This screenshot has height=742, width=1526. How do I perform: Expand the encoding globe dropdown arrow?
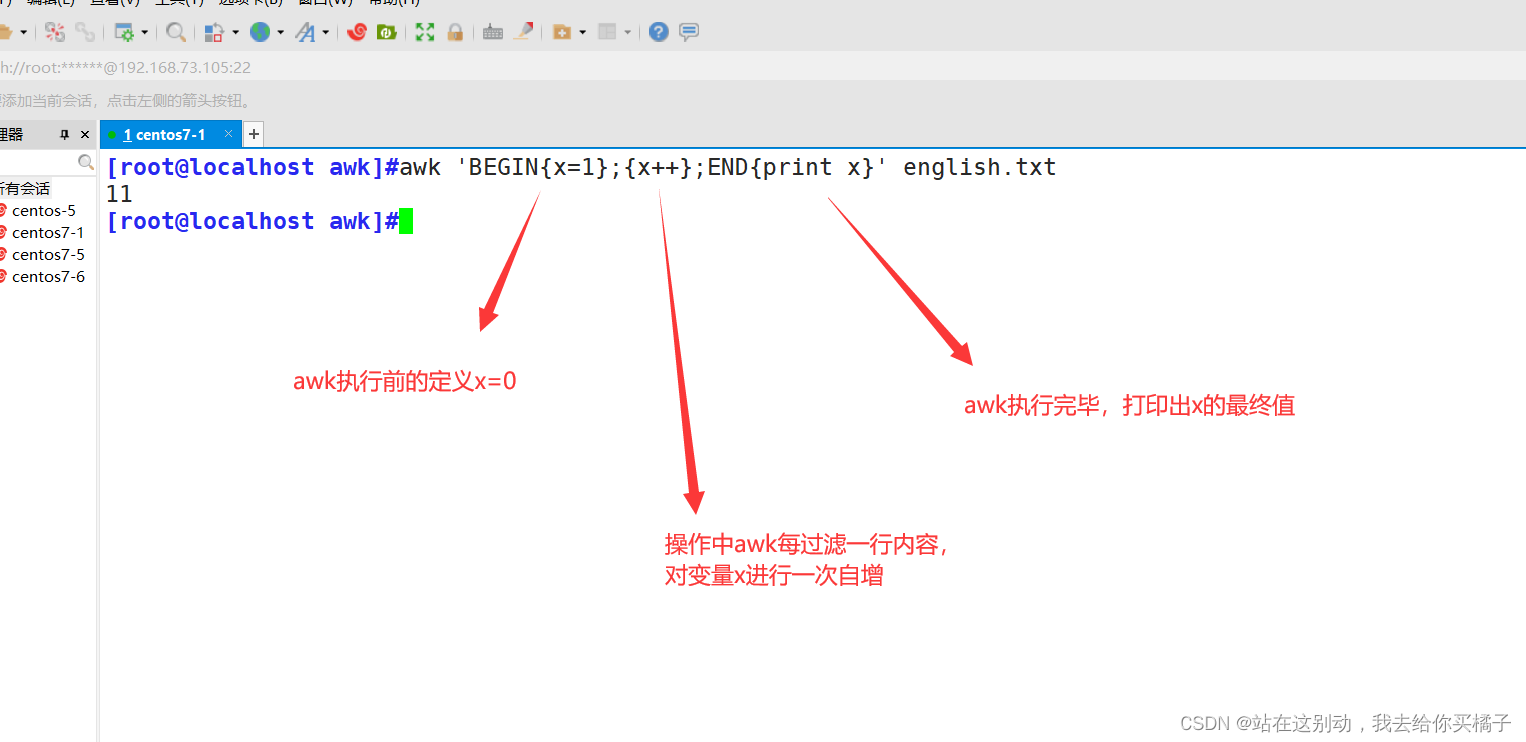click(x=281, y=32)
